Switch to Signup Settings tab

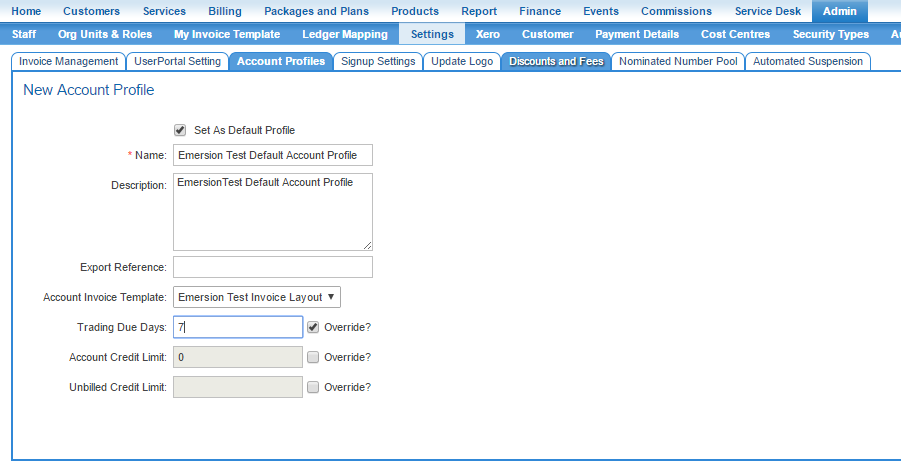point(378,62)
